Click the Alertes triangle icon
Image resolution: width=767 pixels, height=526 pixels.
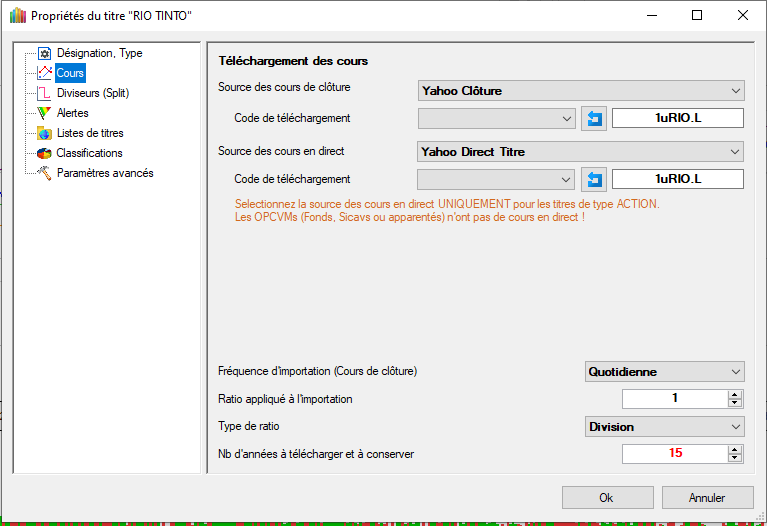tap(44, 113)
